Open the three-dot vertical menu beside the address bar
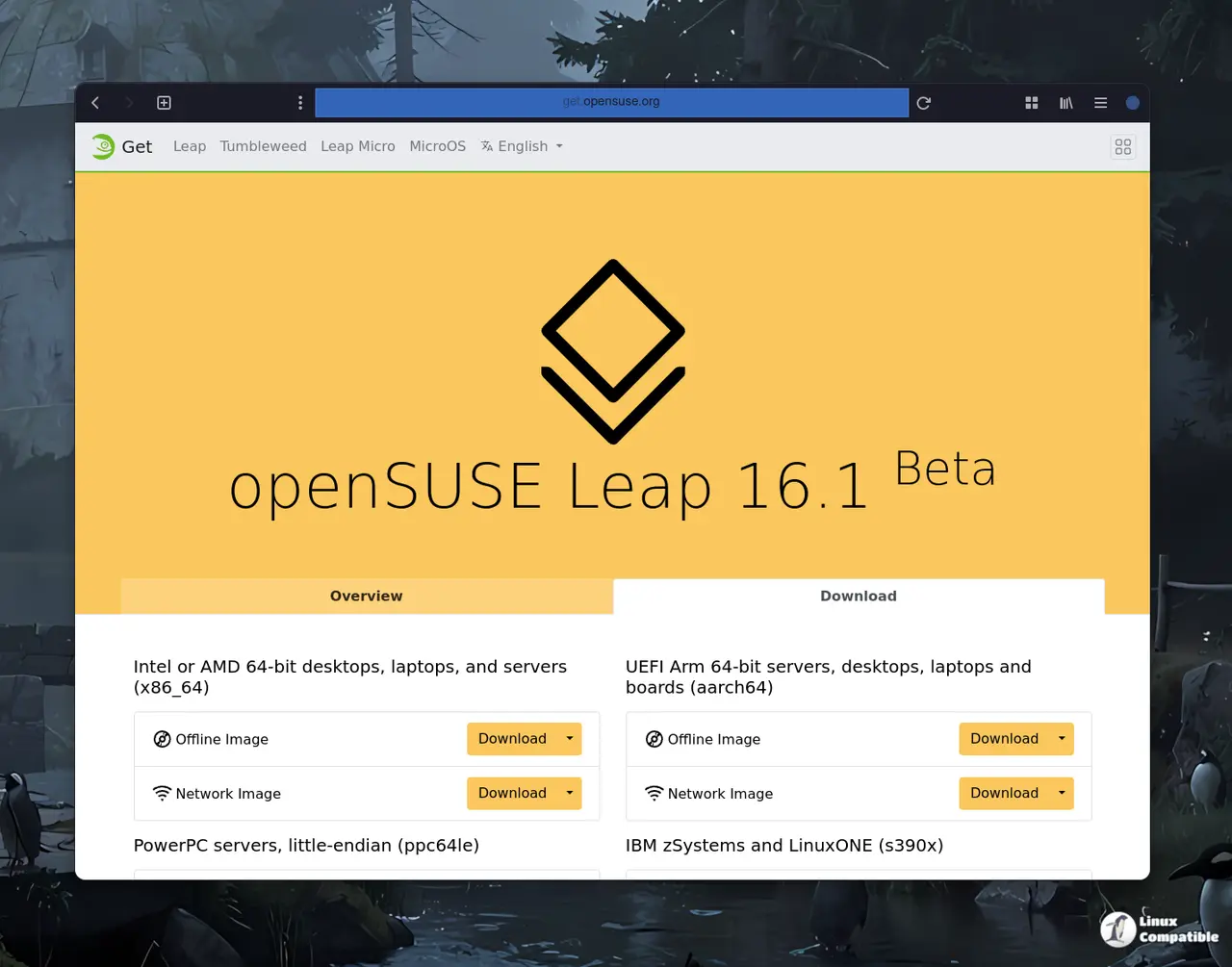Screen dimensions: 1232x967 (x=300, y=103)
